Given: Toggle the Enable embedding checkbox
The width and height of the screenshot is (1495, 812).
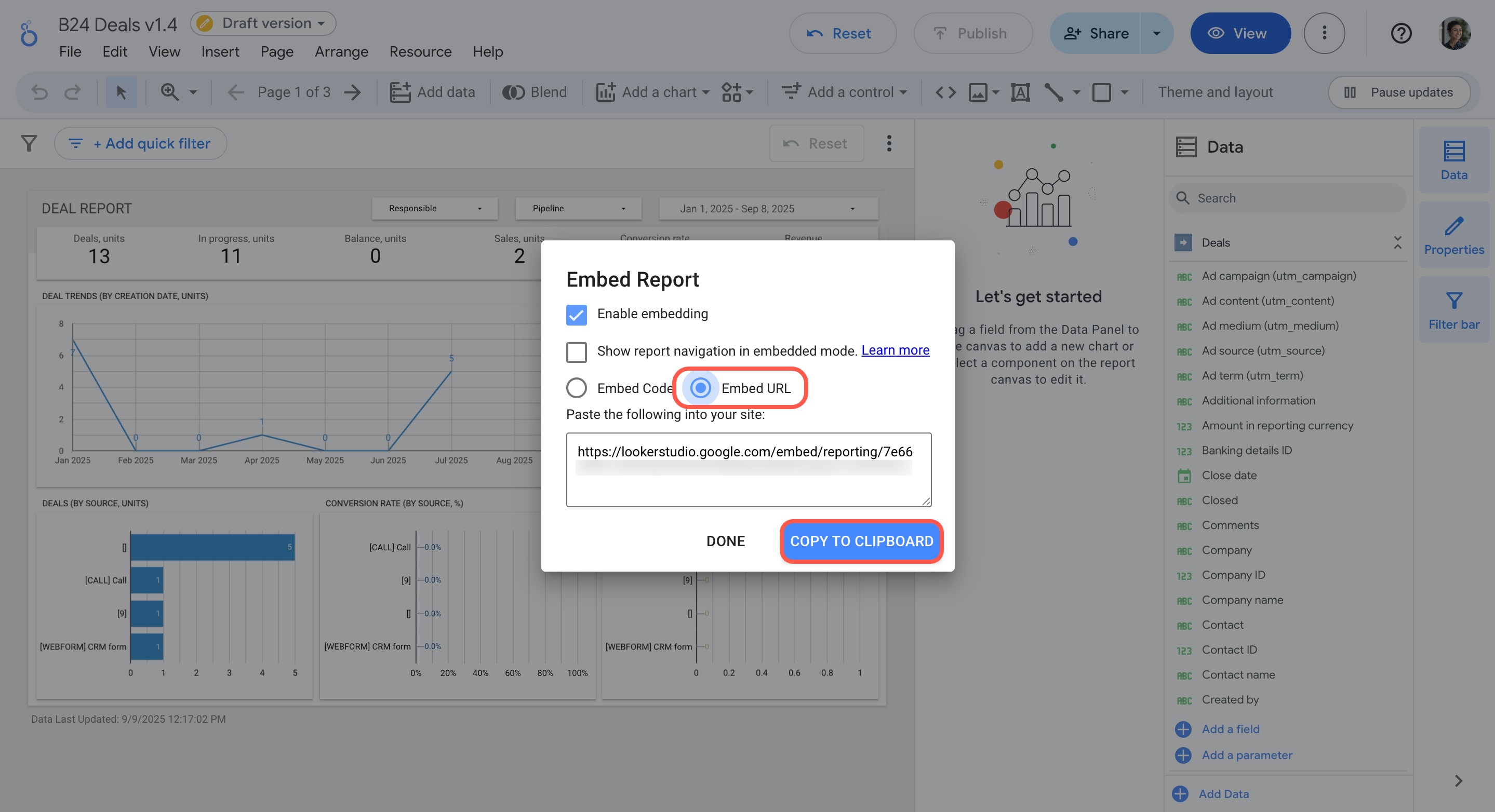Looking at the screenshot, I should (x=576, y=314).
